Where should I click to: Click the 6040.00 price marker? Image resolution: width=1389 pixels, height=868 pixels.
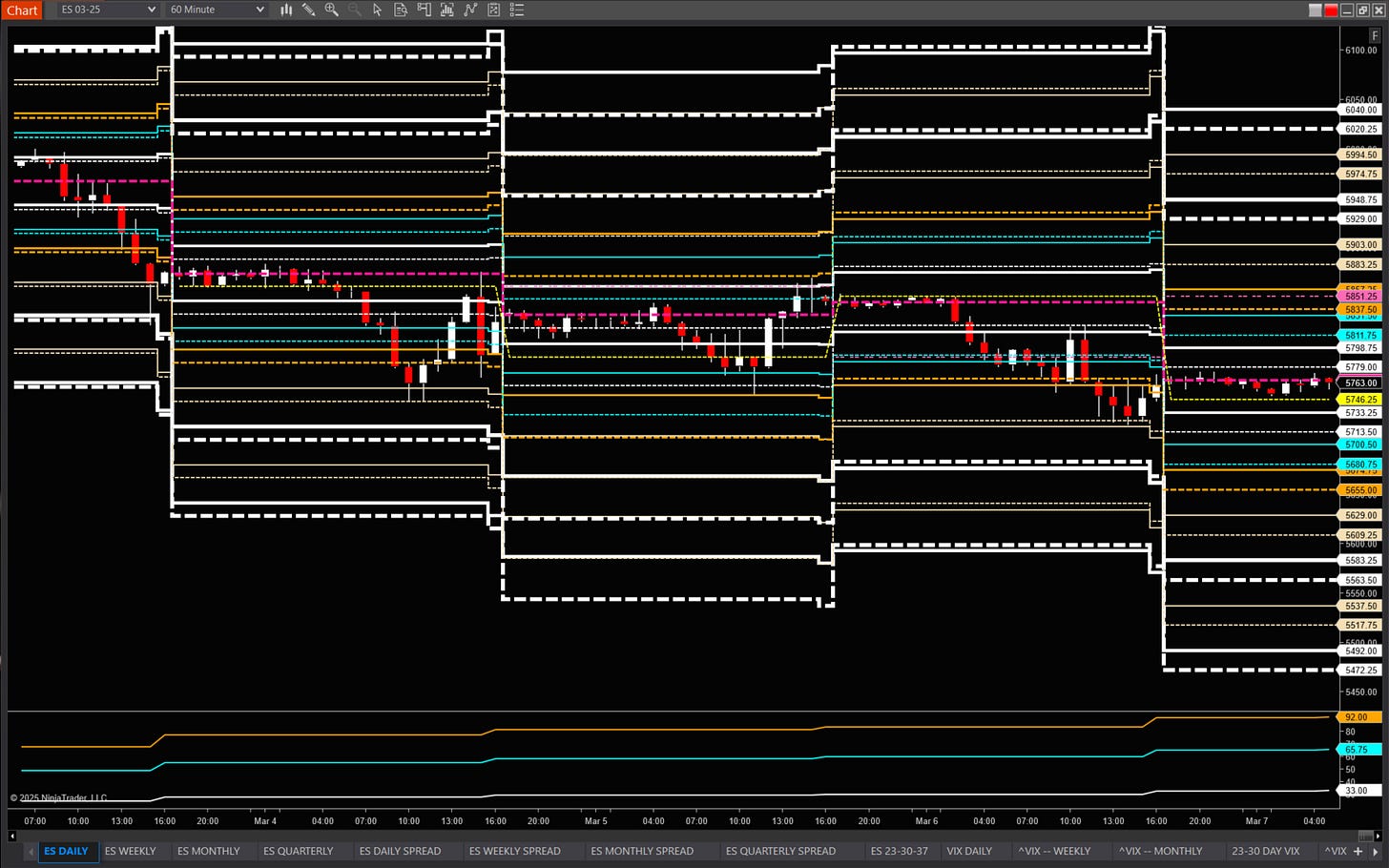point(1360,110)
